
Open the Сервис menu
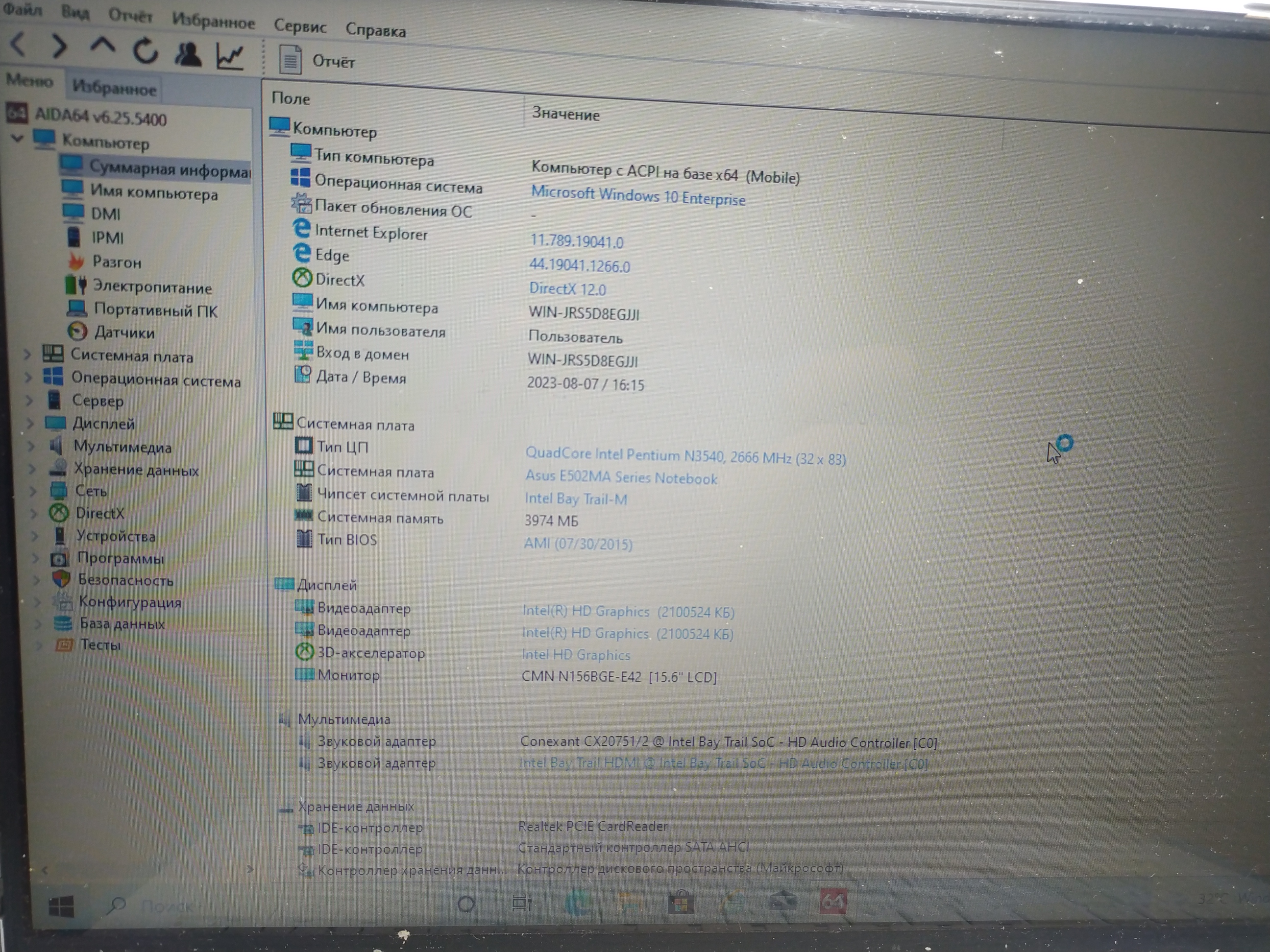pos(300,26)
